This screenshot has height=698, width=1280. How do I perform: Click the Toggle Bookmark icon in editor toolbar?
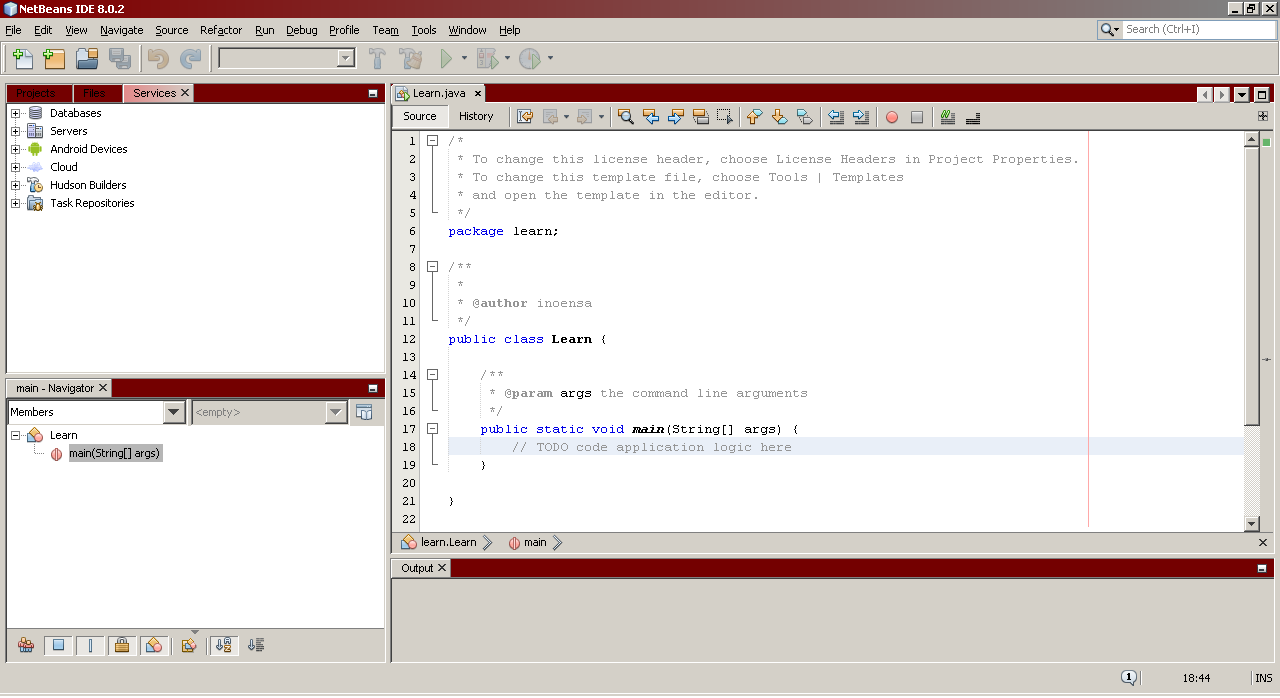click(804, 117)
